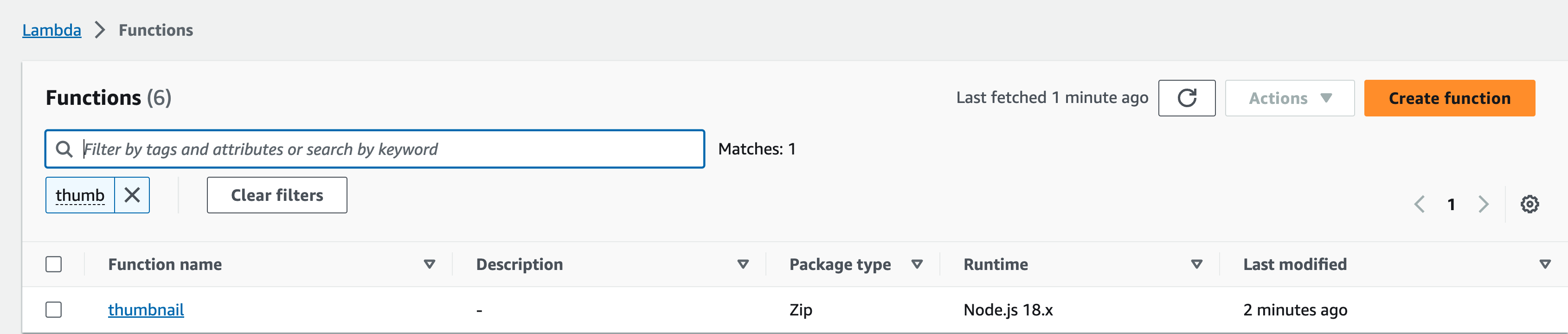Open the thumbnail function details
Image resolution: width=1568 pixels, height=334 pixels.
pyautogui.click(x=146, y=310)
